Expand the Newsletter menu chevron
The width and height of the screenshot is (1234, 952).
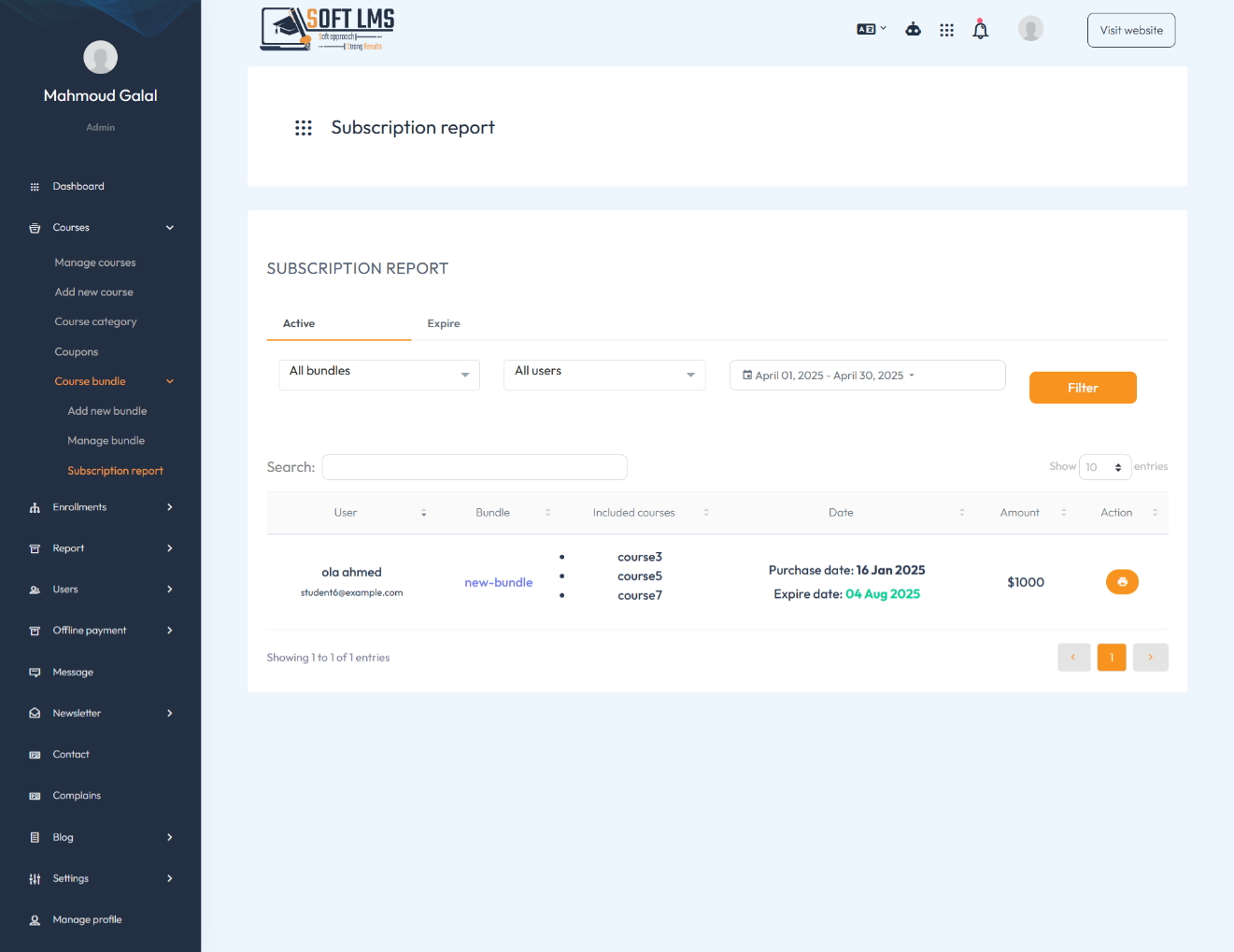(x=170, y=714)
